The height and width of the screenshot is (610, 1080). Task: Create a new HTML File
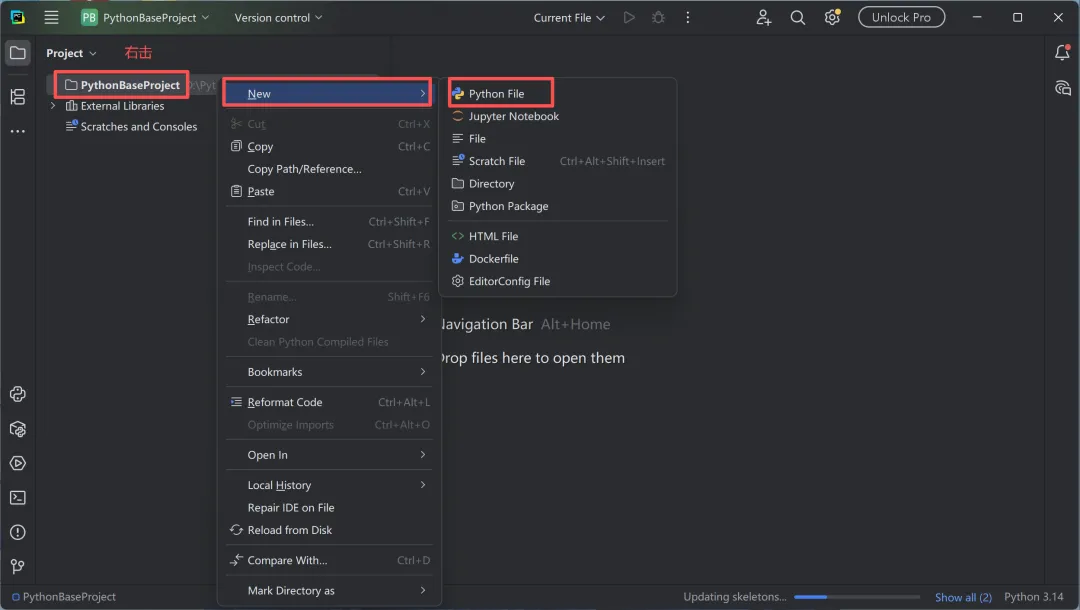coord(558,236)
